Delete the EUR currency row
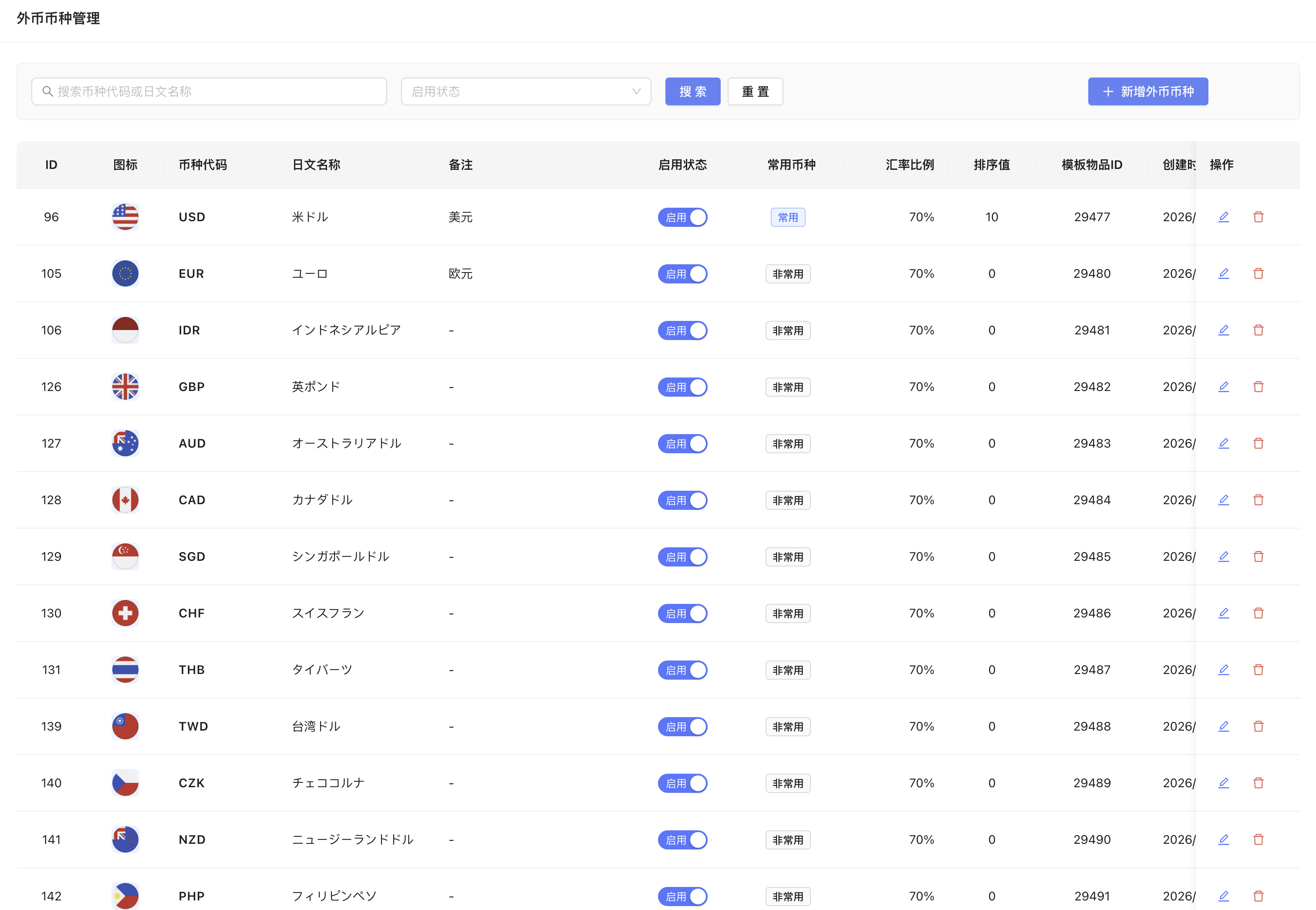Screen dimensions: 1316x910 click(1258, 273)
